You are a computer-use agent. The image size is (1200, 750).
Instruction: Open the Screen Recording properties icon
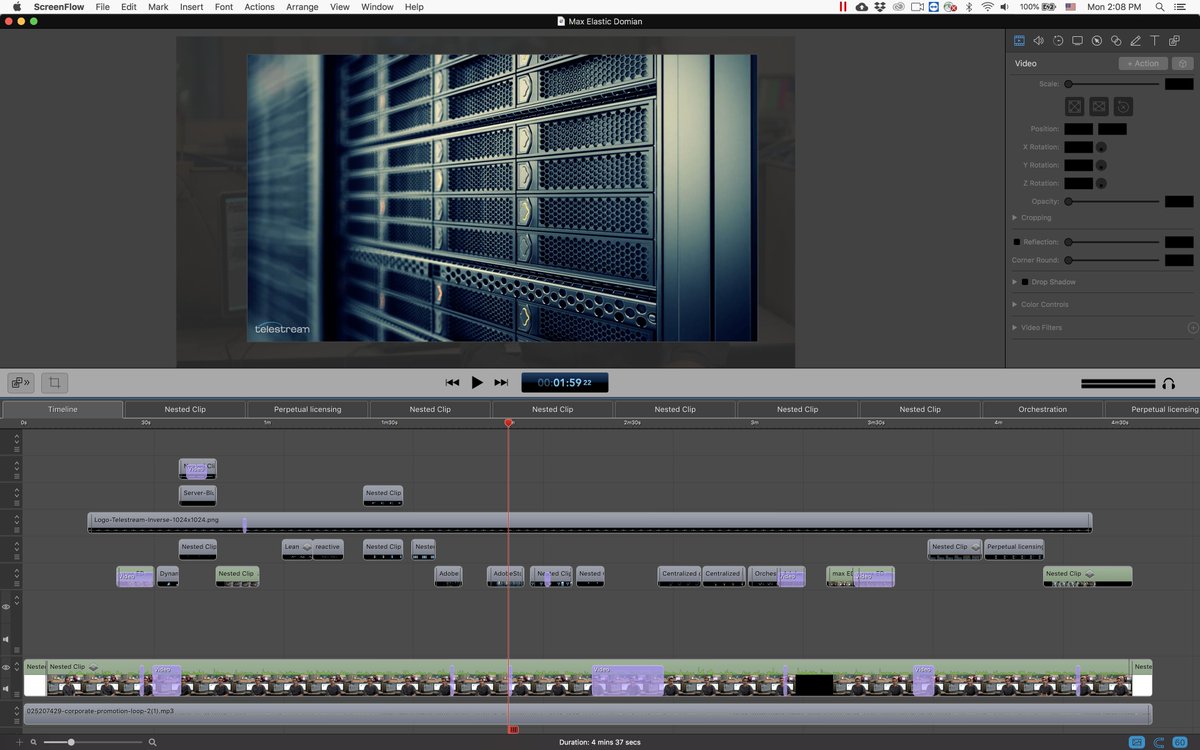point(1077,41)
